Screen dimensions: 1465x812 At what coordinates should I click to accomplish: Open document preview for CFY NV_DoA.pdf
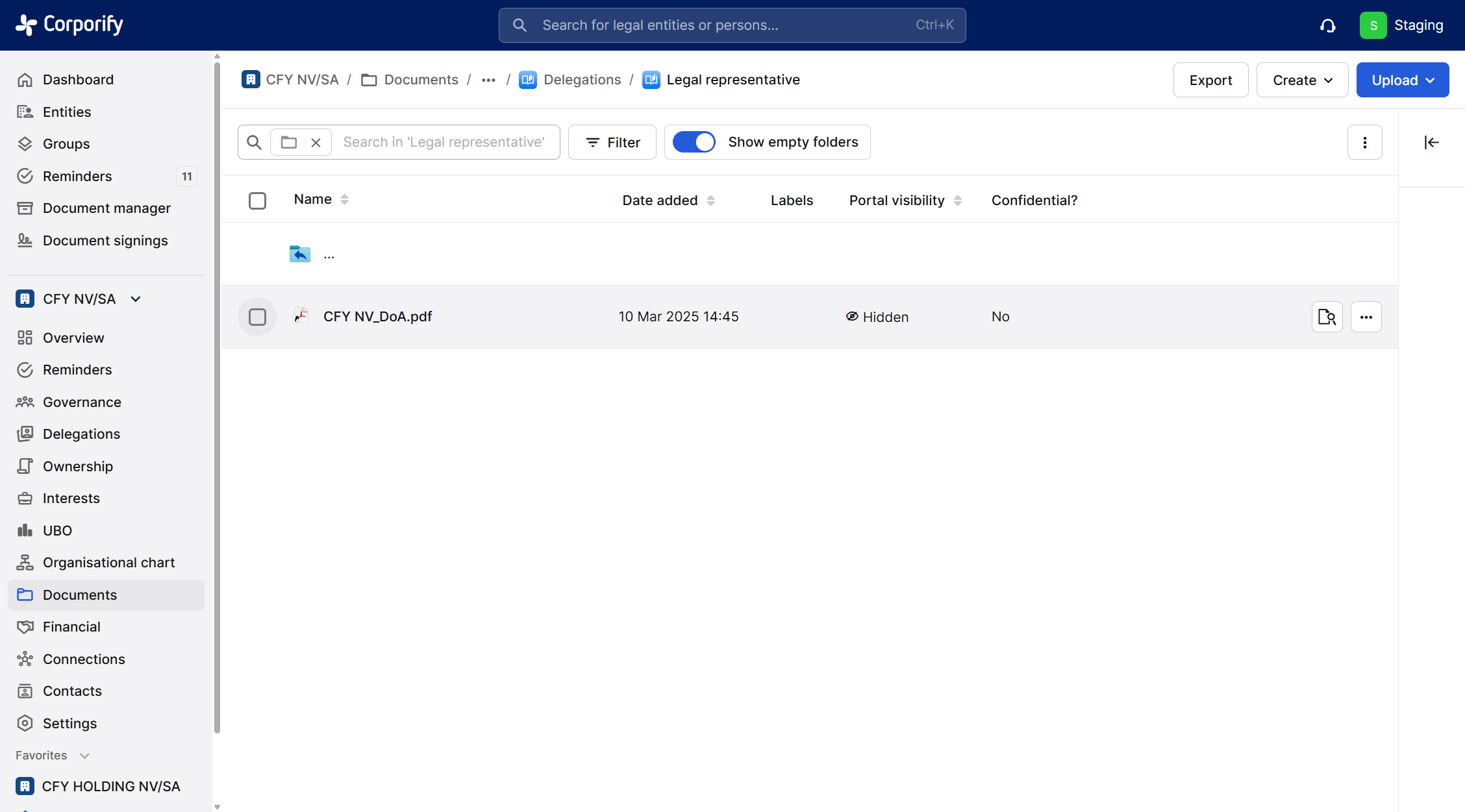[1327, 317]
